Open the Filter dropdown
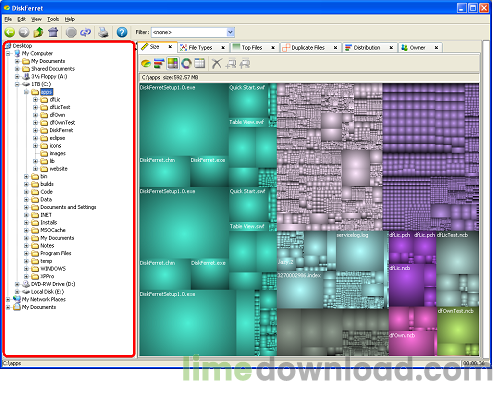 [230, 32]
